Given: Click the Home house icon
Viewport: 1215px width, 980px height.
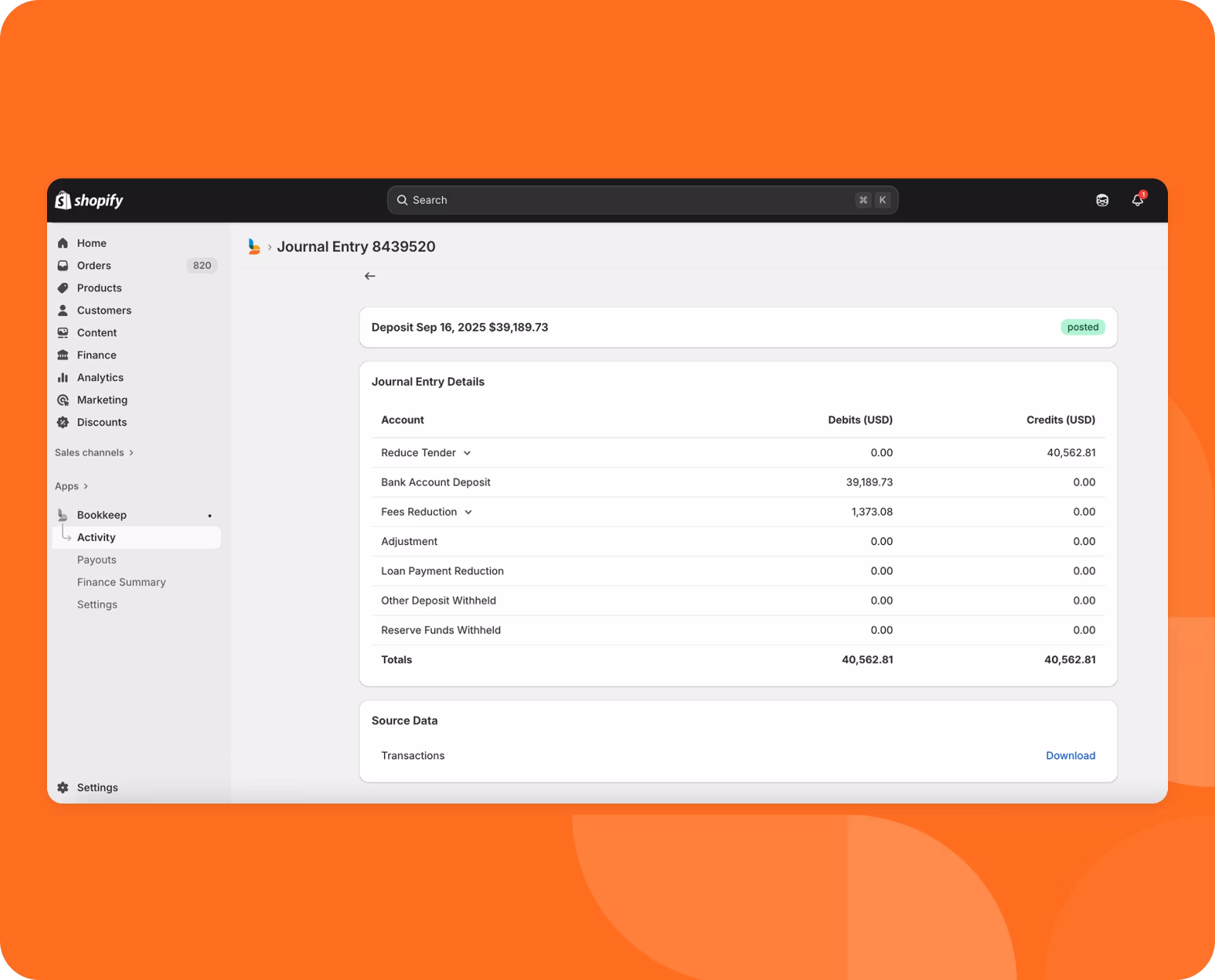Looking at the screenshot, I should click(63, 243).
